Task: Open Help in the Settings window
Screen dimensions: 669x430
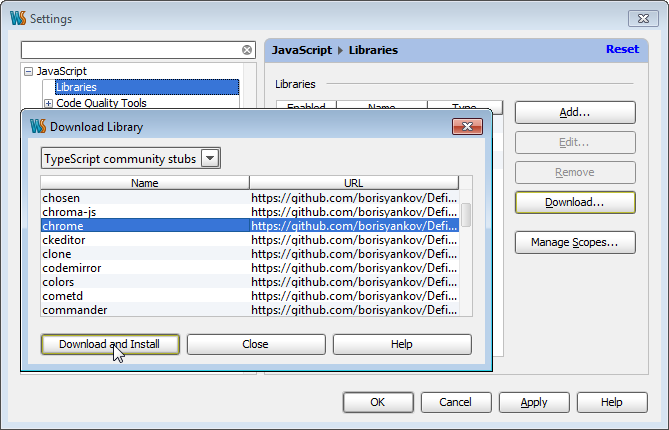Action: pyautogui.click(x=612, y=402)
